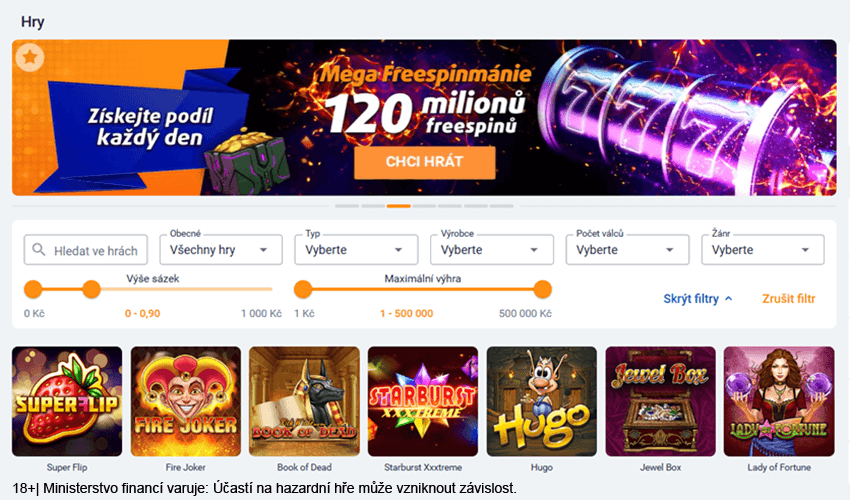The image size is (850, 500).
Task: Select the Hugo game tile
Action: point(542,401)
